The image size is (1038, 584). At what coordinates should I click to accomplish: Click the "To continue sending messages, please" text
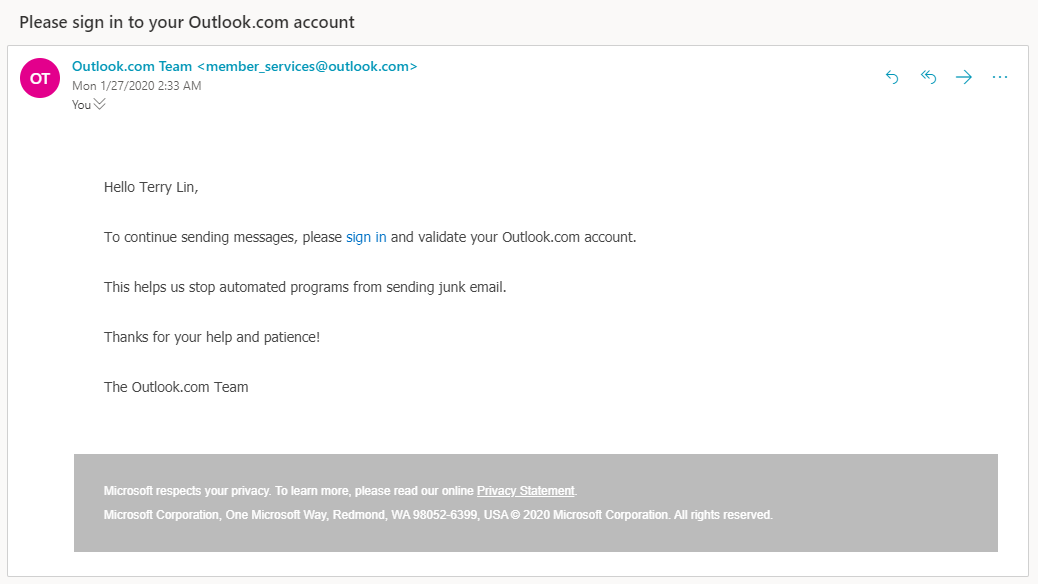point(223,238)
